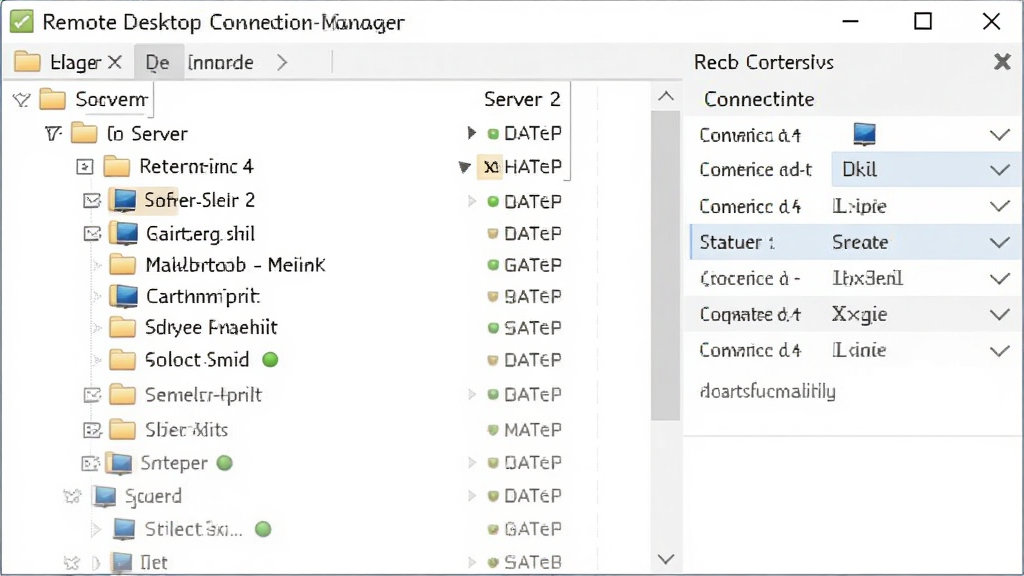Viewport: 1024px width, 576px height.
Task: Click the green status dot after Stilect Sxi...
Action: pyautogui.click(x=263, y=529)
